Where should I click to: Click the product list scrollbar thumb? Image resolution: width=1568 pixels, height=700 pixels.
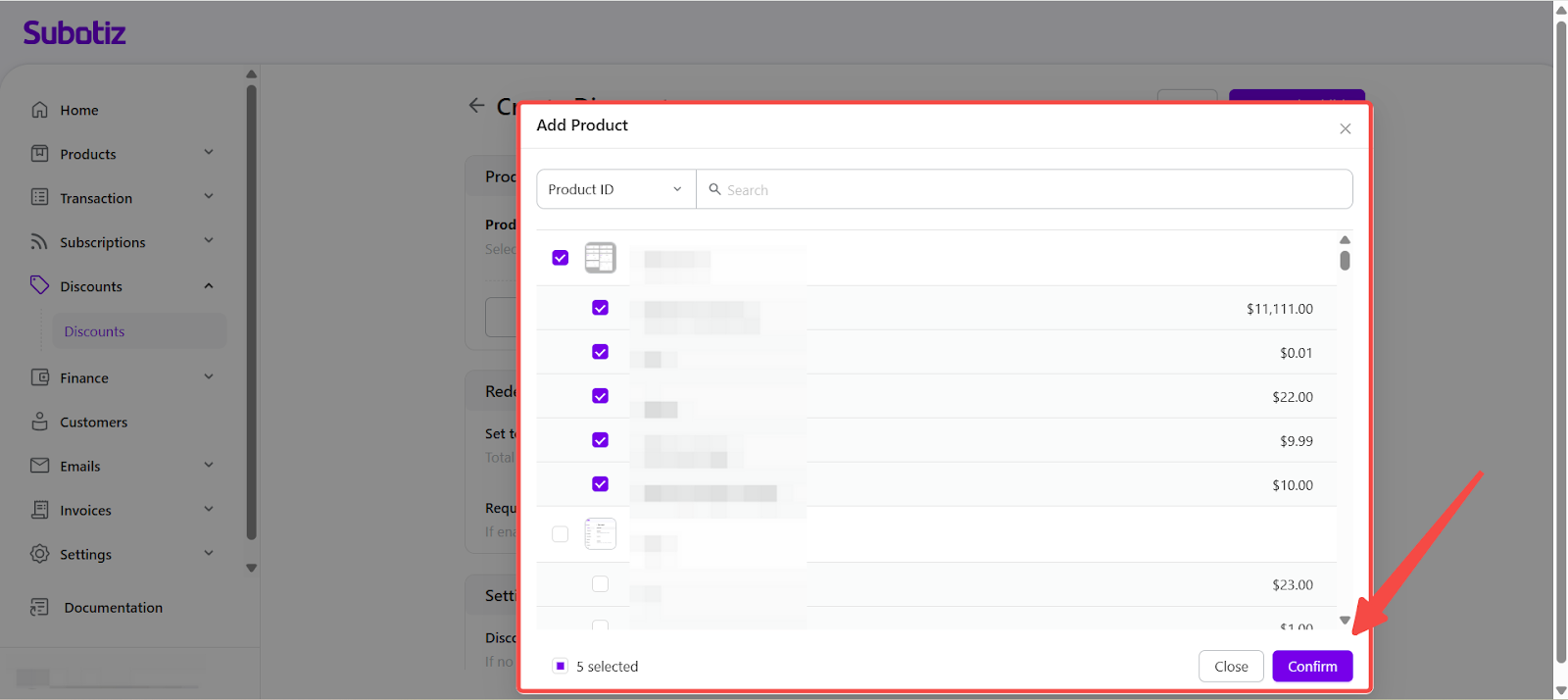1345,261
